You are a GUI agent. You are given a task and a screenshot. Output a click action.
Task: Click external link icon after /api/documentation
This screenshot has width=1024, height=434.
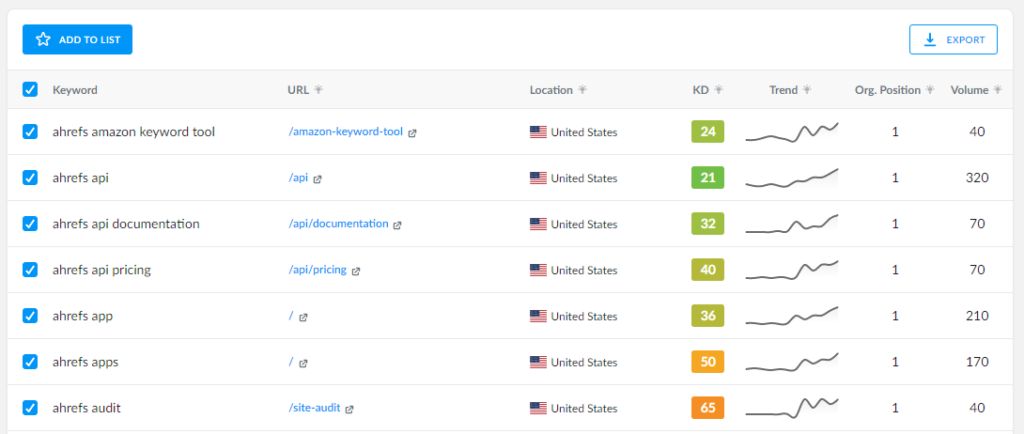coord(397,225)
